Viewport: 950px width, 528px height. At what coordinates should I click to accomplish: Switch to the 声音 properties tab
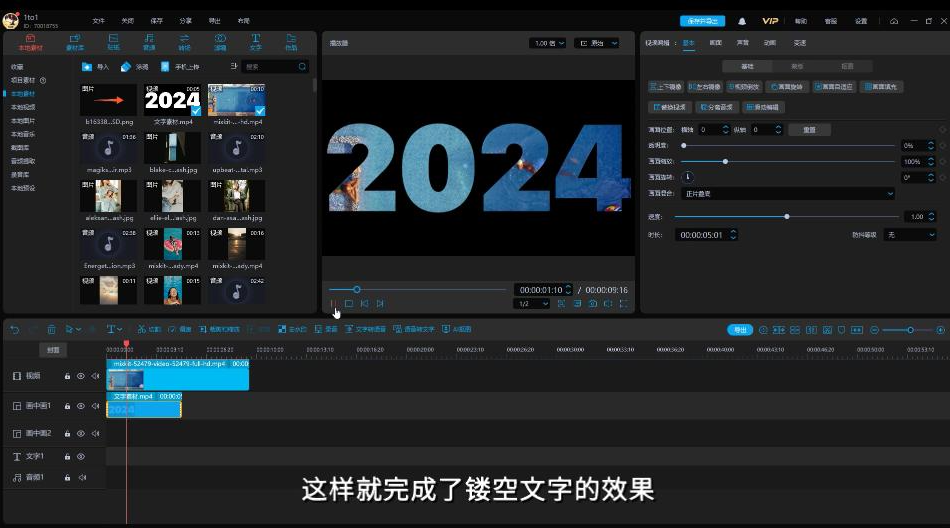(x=742, y=43)
